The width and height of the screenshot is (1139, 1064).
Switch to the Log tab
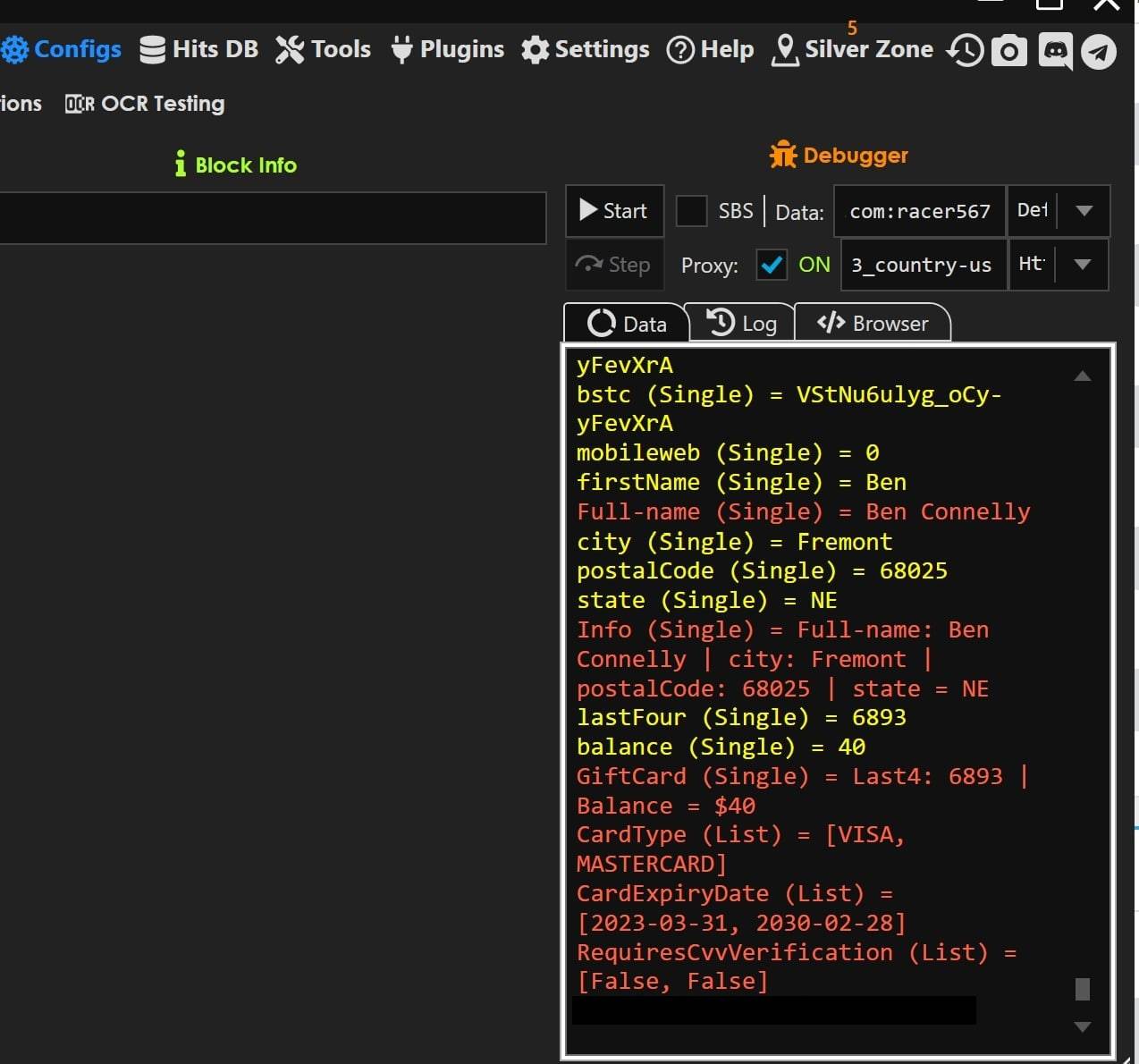pyautogui.click(x=741, y=324)
